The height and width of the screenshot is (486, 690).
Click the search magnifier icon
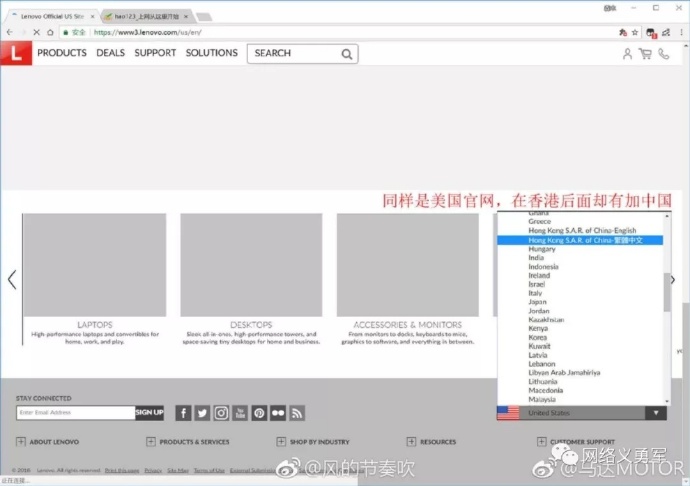point(347,54)
